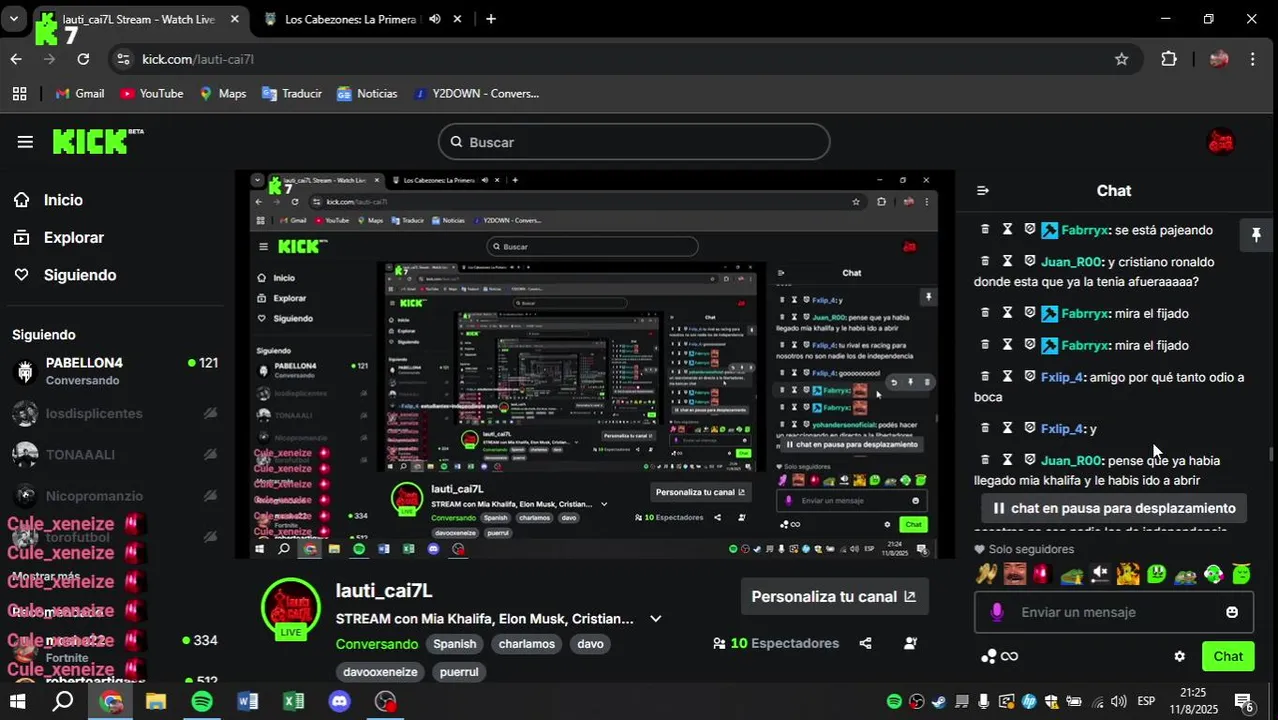Delete Fxlip_4's 'y' message
The height and width of the screenshot is (720, 1278).
pyautogui.click(x=985, y=428)
